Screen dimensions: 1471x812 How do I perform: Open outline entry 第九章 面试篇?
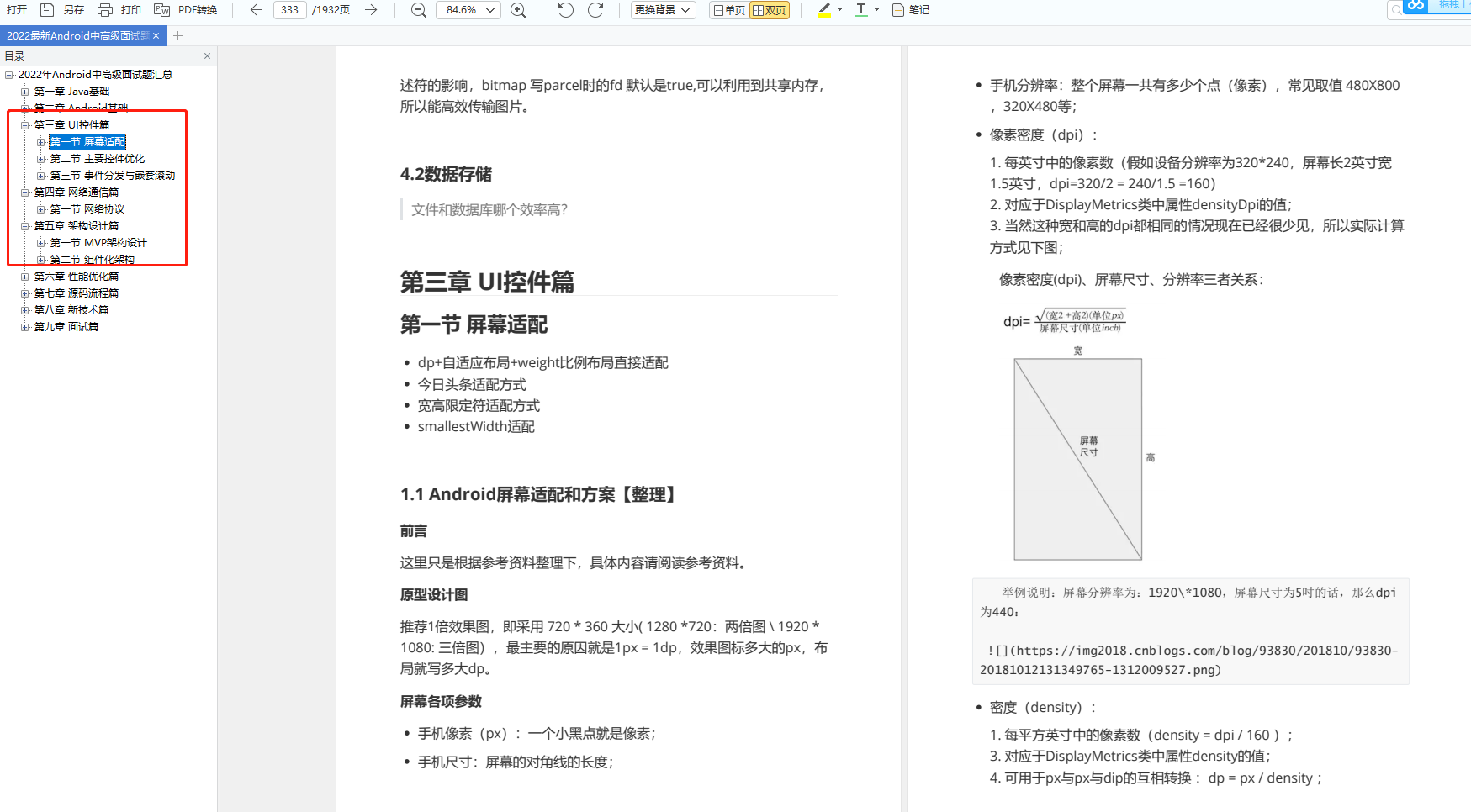coord(66,327)
